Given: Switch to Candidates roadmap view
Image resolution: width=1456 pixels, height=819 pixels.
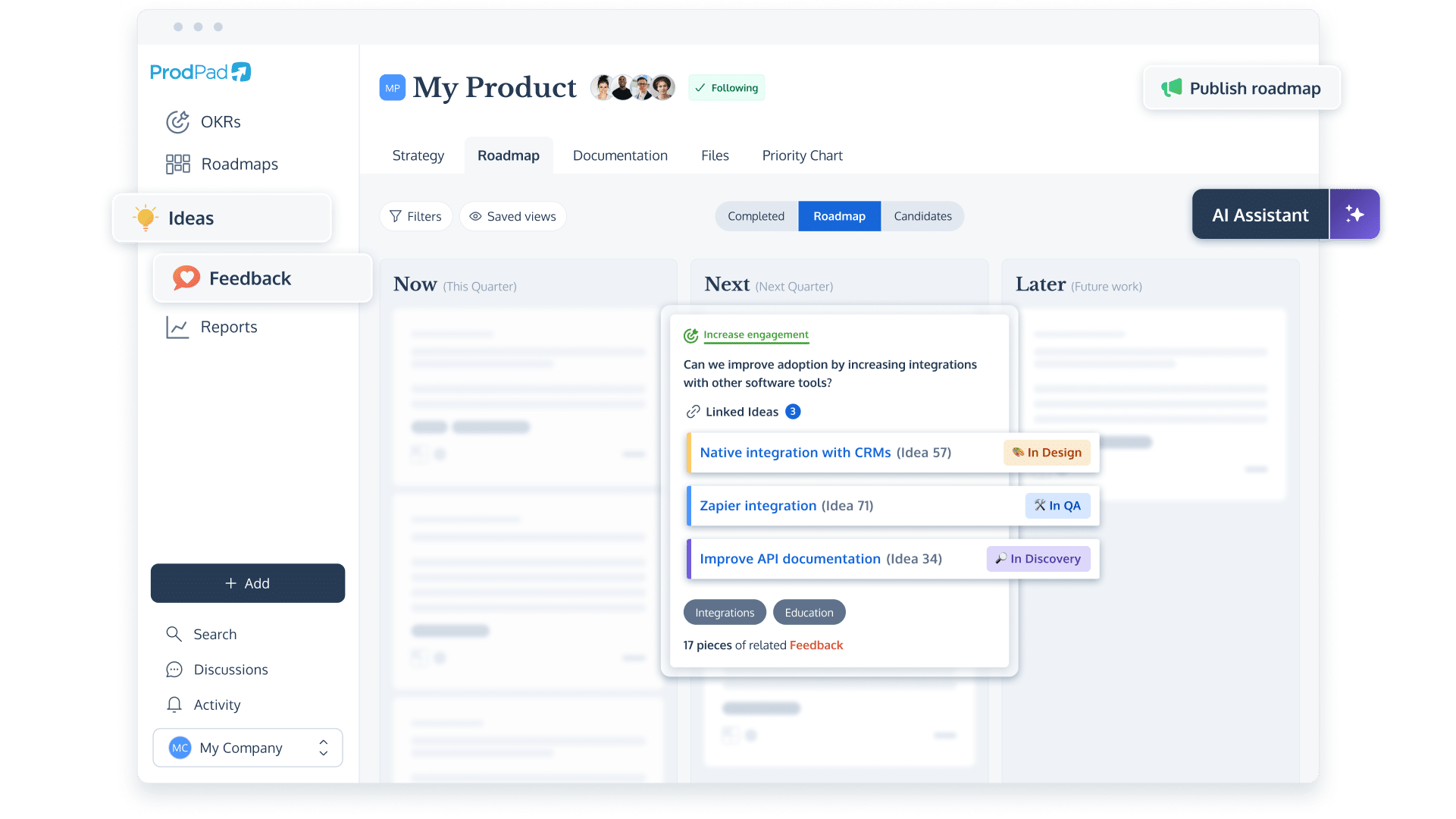Looking at the screenshot, I should tap(920, 216).
